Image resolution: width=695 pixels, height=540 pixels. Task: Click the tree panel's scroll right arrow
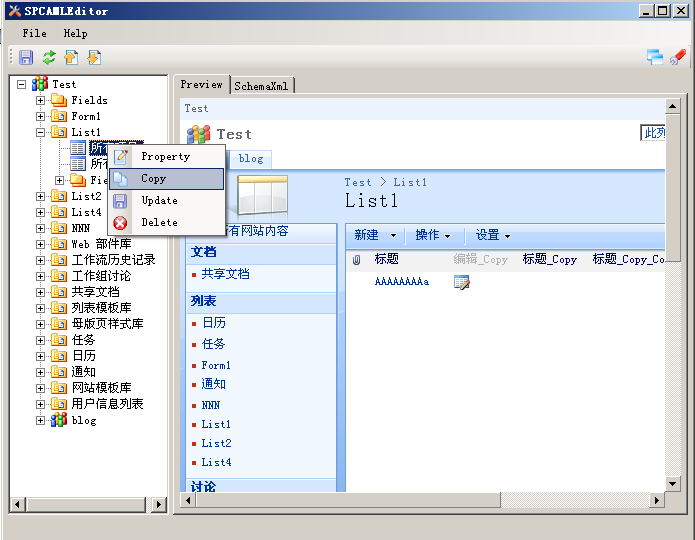(159, 504)
